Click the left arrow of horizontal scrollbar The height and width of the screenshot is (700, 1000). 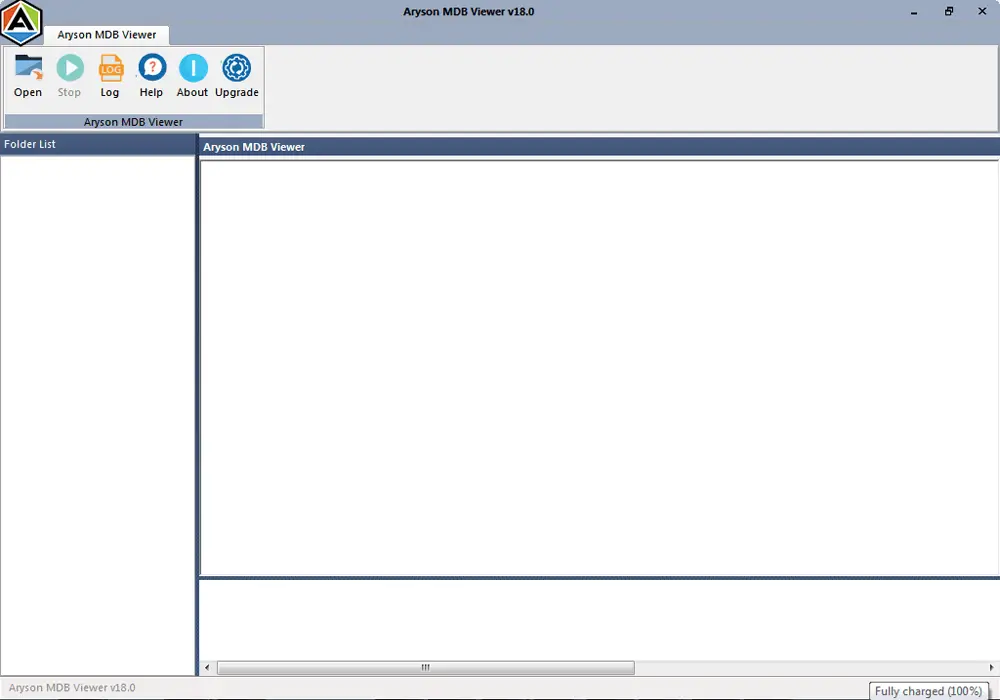tap(207, 667)
